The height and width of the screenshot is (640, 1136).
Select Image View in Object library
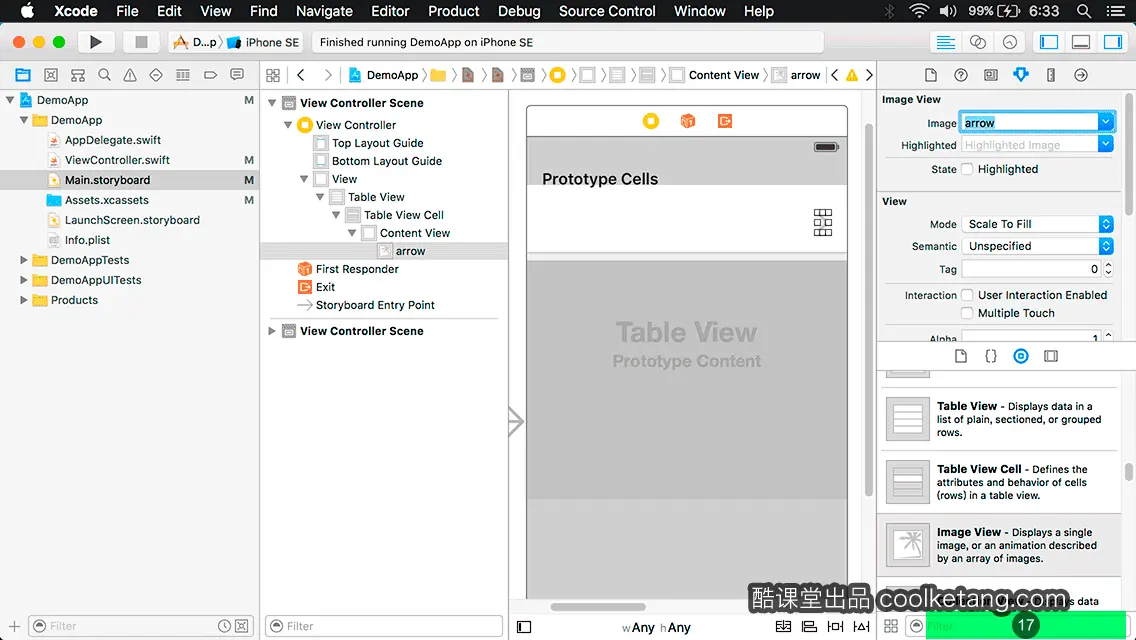tap(1000, 545)
